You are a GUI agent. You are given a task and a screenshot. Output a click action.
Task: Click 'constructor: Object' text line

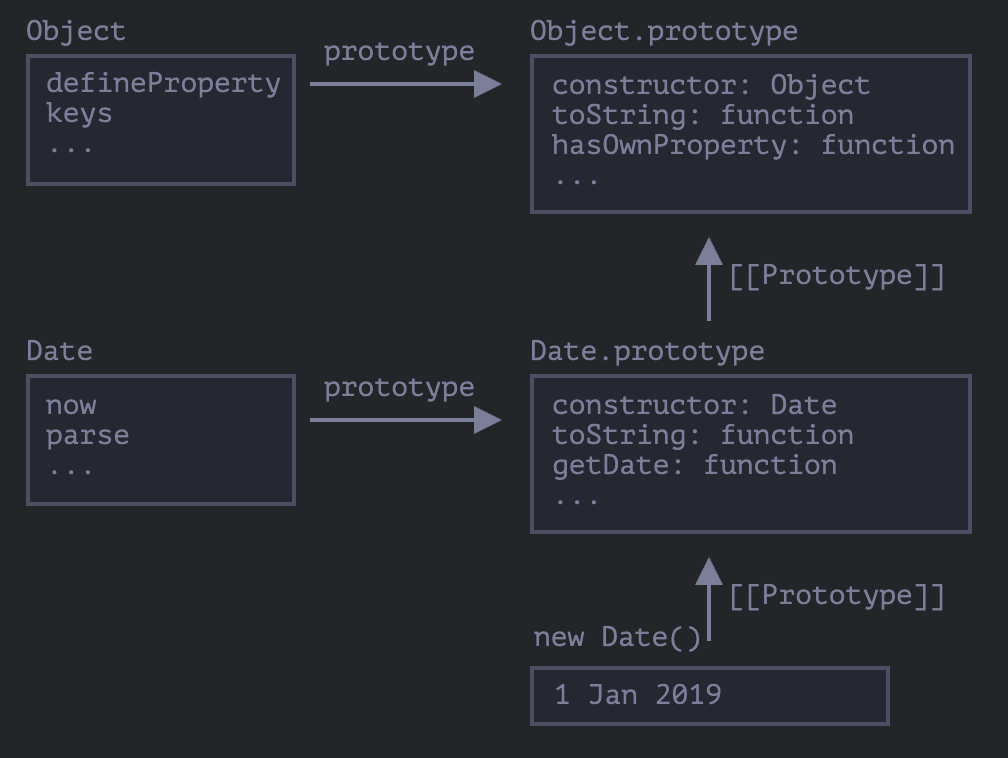tap(711, 85)
